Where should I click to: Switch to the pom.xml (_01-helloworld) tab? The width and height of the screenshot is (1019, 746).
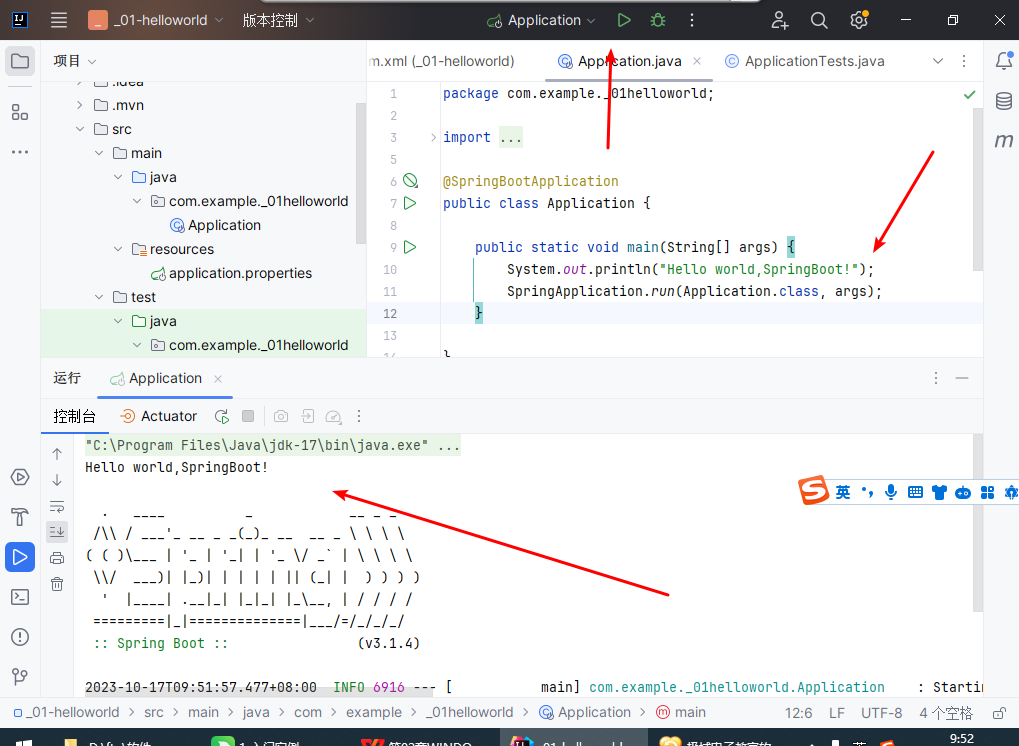click(x=442, y=61)
